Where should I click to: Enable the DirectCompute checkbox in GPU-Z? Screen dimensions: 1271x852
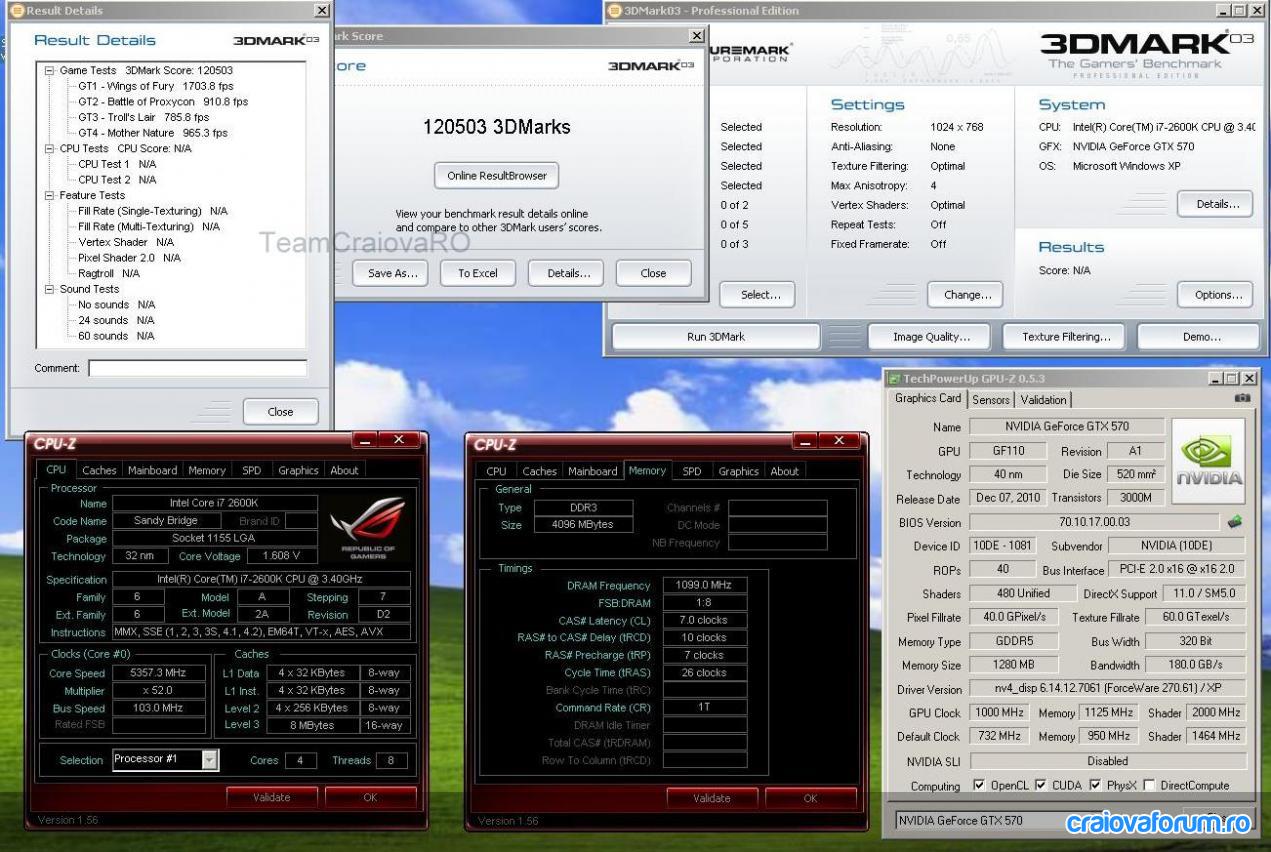[1149, 785]
